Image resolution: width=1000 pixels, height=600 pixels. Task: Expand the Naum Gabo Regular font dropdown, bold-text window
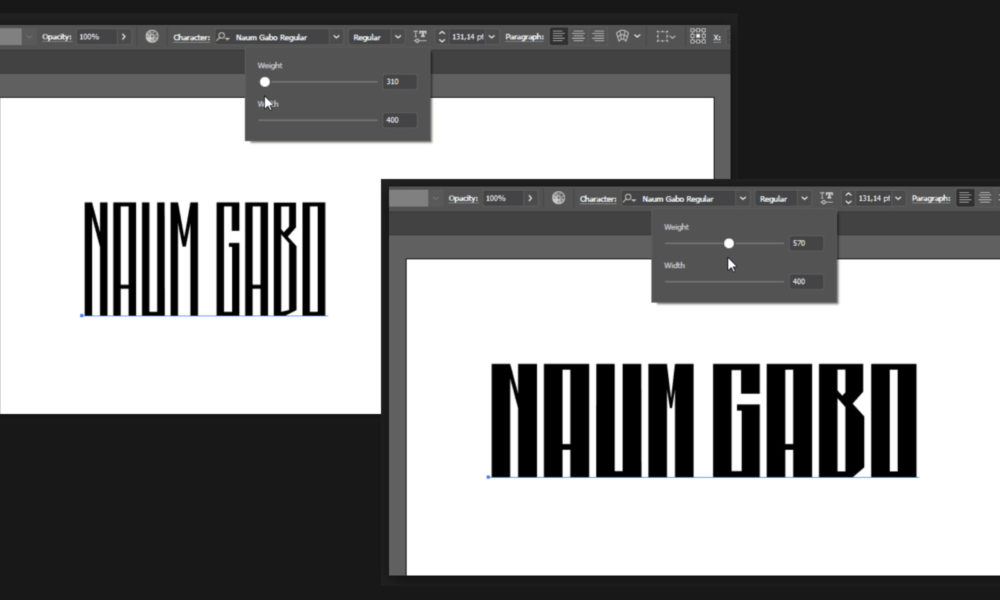pyautogui.click(x=742, y=199)
